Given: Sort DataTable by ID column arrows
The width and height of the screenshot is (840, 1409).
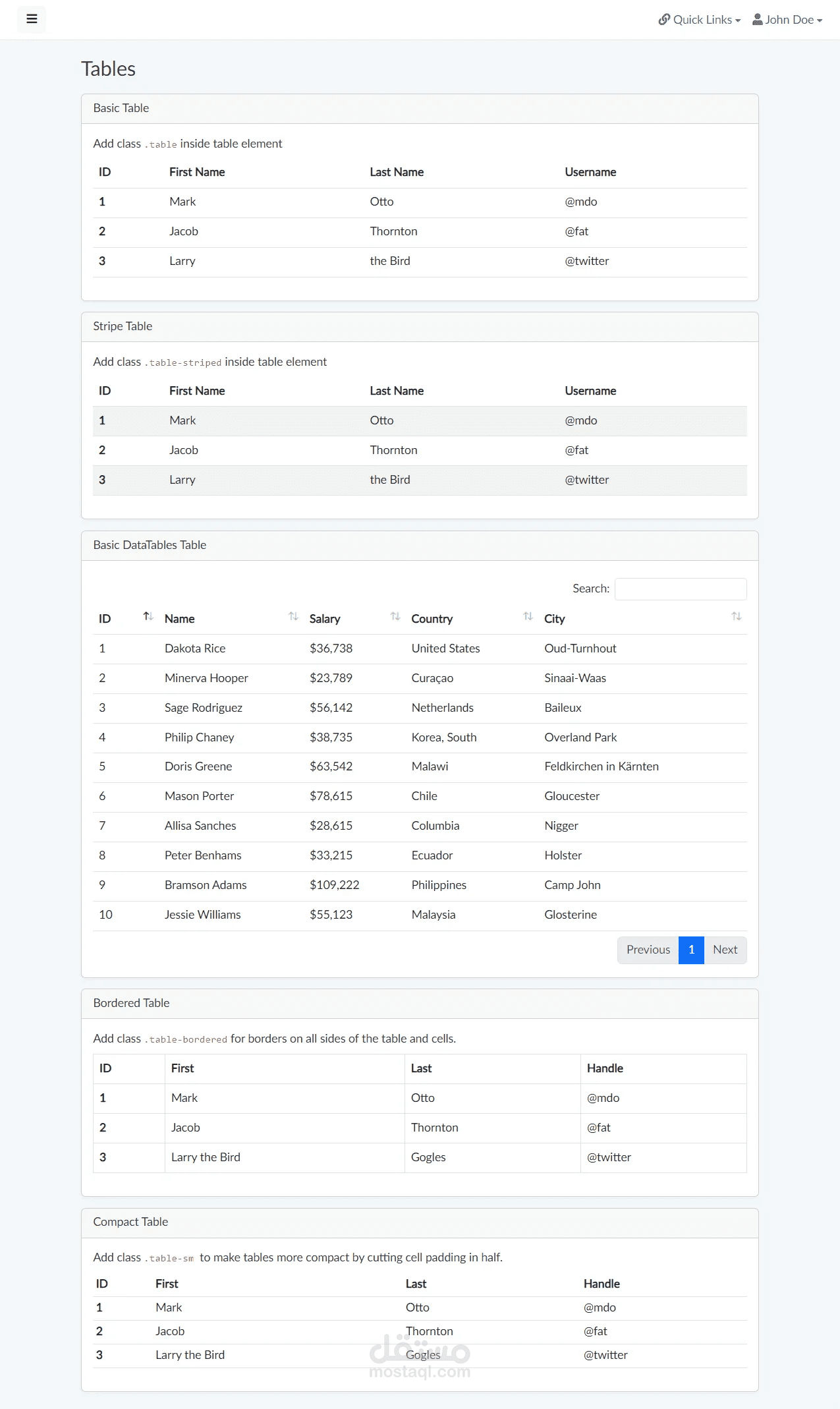Looking at the screenshot, I should (148, 616).
